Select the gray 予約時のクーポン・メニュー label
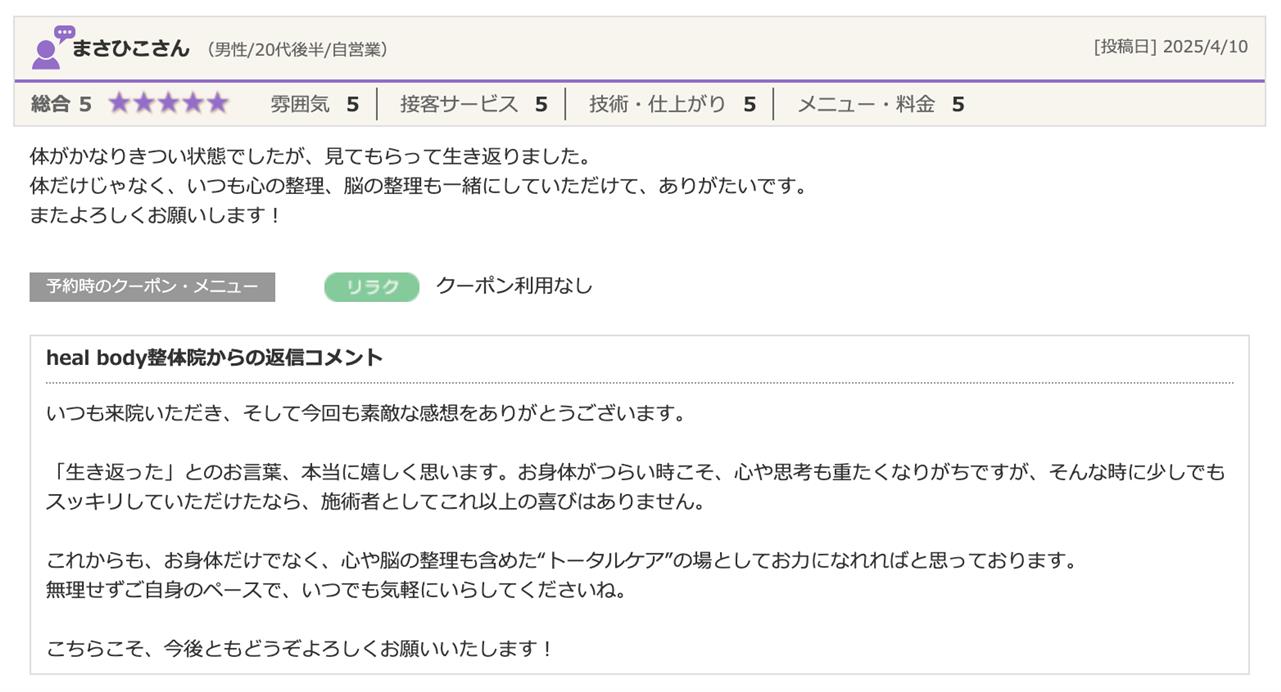The width and height of the screenshot is (1281, 692). pos(152,287)
